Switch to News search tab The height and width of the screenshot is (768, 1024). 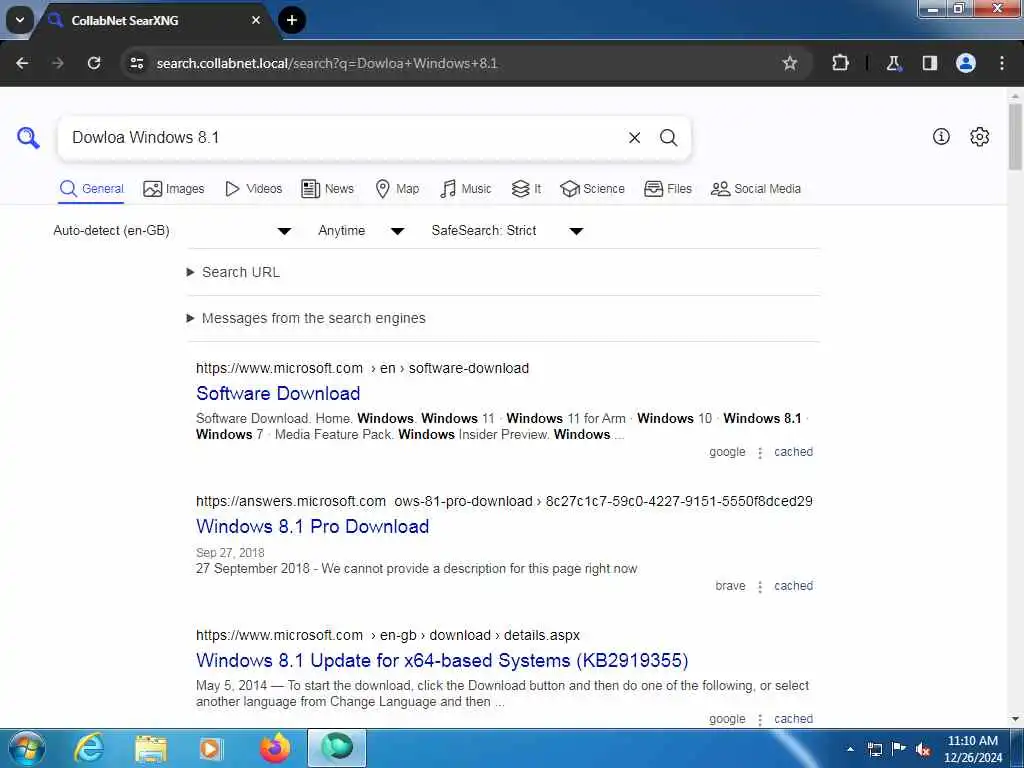pyautogui.click(x=327, y=189)
